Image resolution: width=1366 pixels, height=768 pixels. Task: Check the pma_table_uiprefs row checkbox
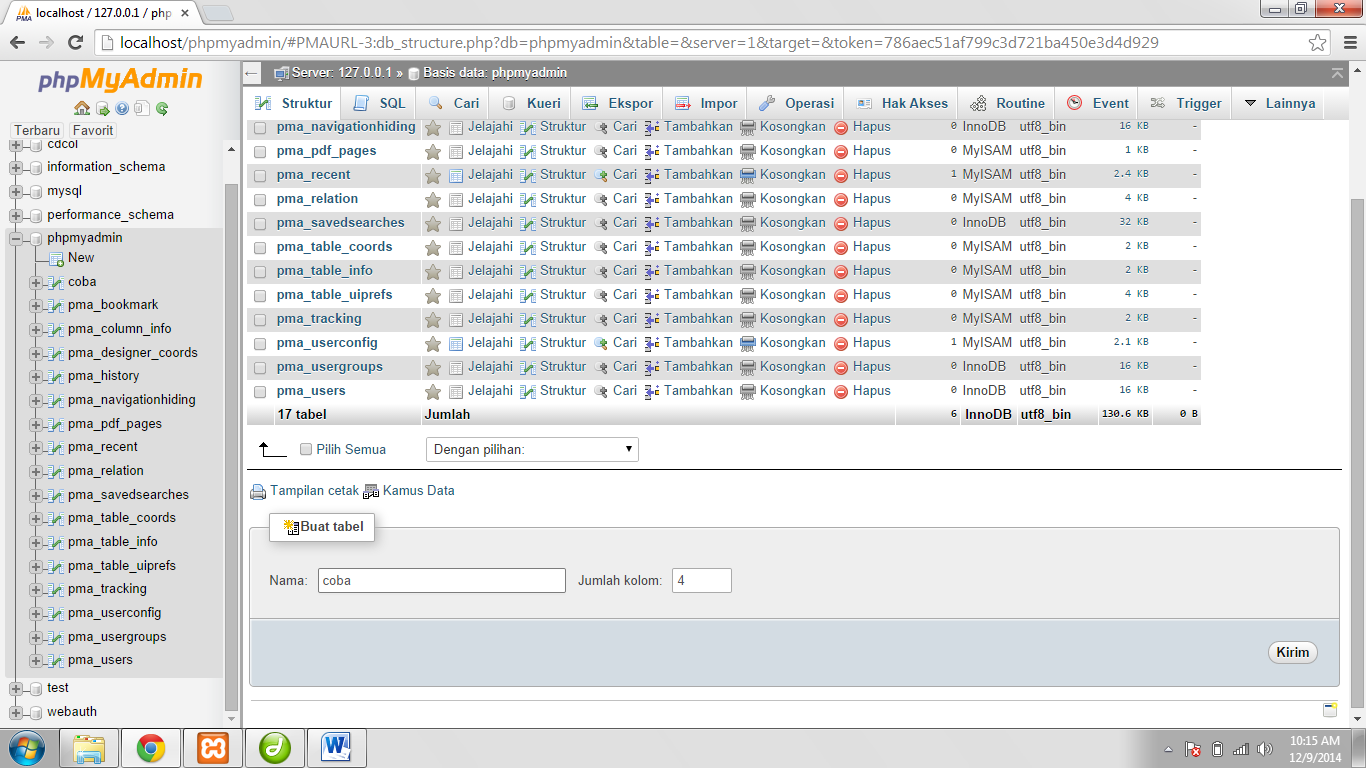[x=260, y=296]
